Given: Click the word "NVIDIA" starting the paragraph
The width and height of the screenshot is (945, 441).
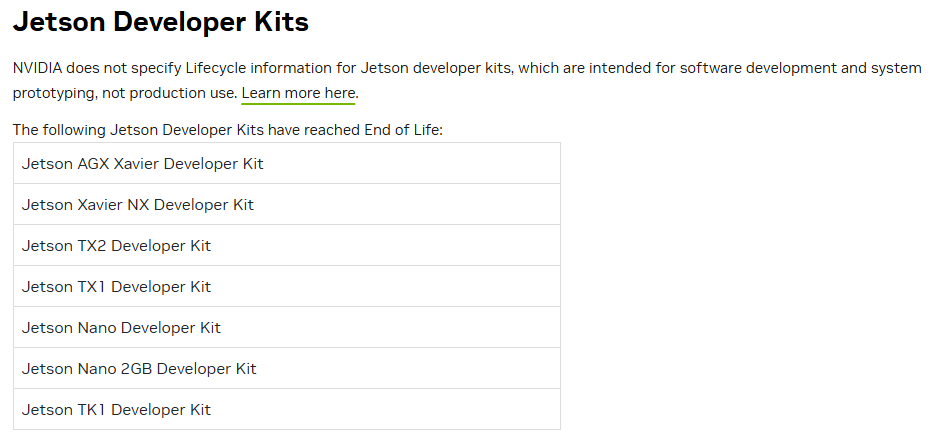Looking at the screenshot, I should point(37,68).
